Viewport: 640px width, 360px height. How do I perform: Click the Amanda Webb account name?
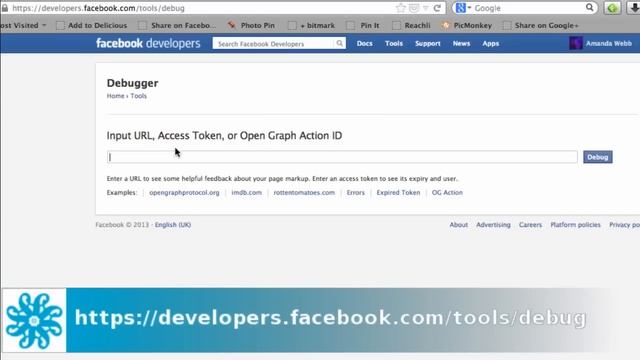point(609,43)
